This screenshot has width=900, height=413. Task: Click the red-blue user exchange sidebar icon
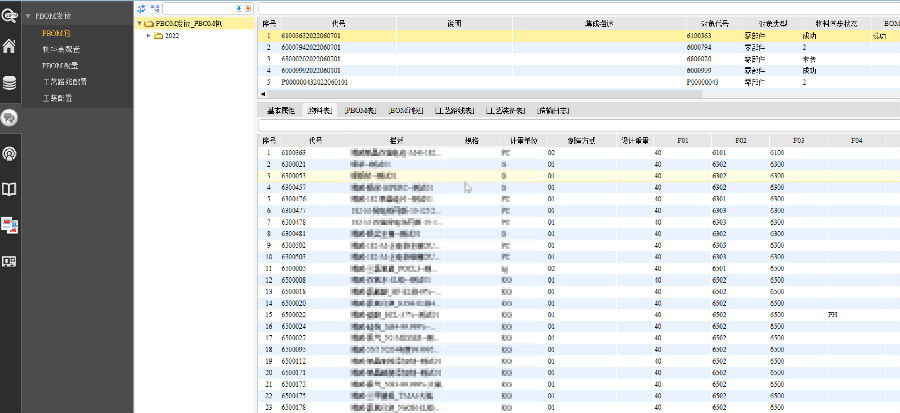click(9, 225)
